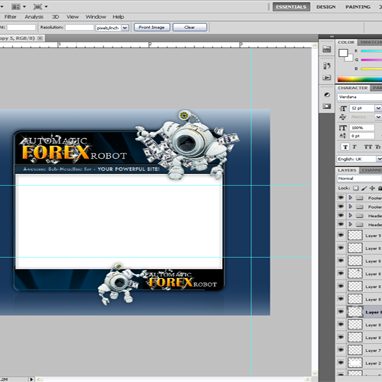Lock image pixels with the brush lock icon

pos(364,188)
